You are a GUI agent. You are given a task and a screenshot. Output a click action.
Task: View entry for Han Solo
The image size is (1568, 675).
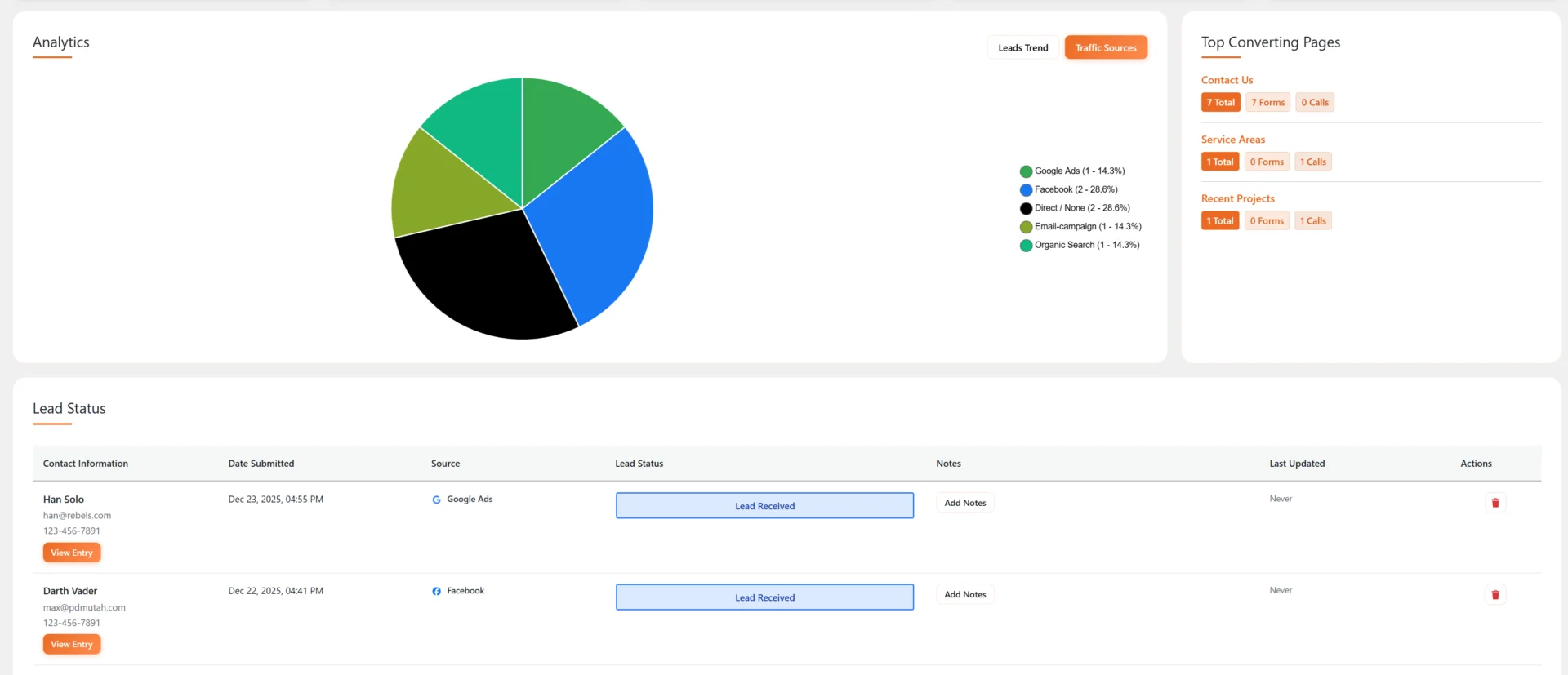[72, 553]
